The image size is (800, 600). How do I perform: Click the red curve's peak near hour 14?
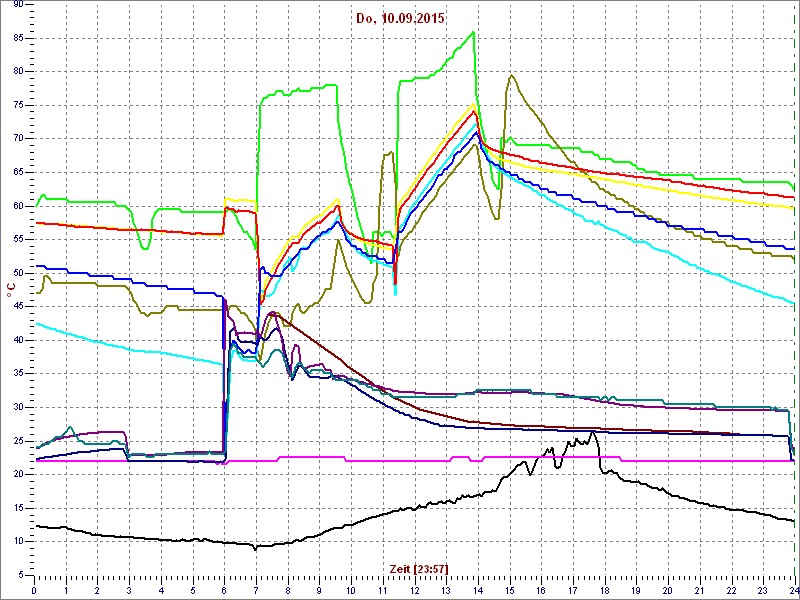click(x=475, y=110)
